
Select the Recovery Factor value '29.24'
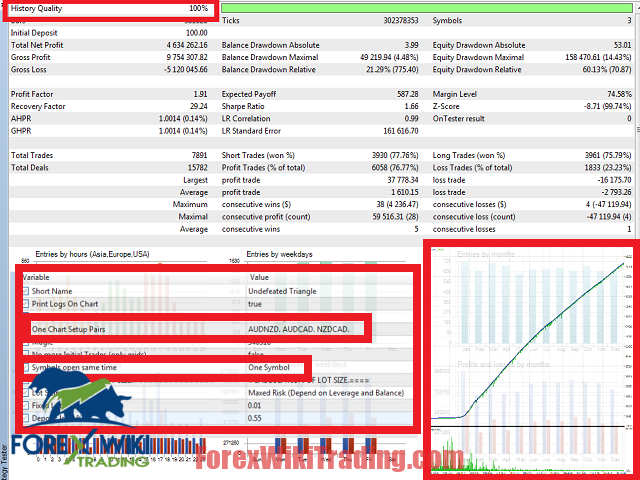[x=199, y=106]
